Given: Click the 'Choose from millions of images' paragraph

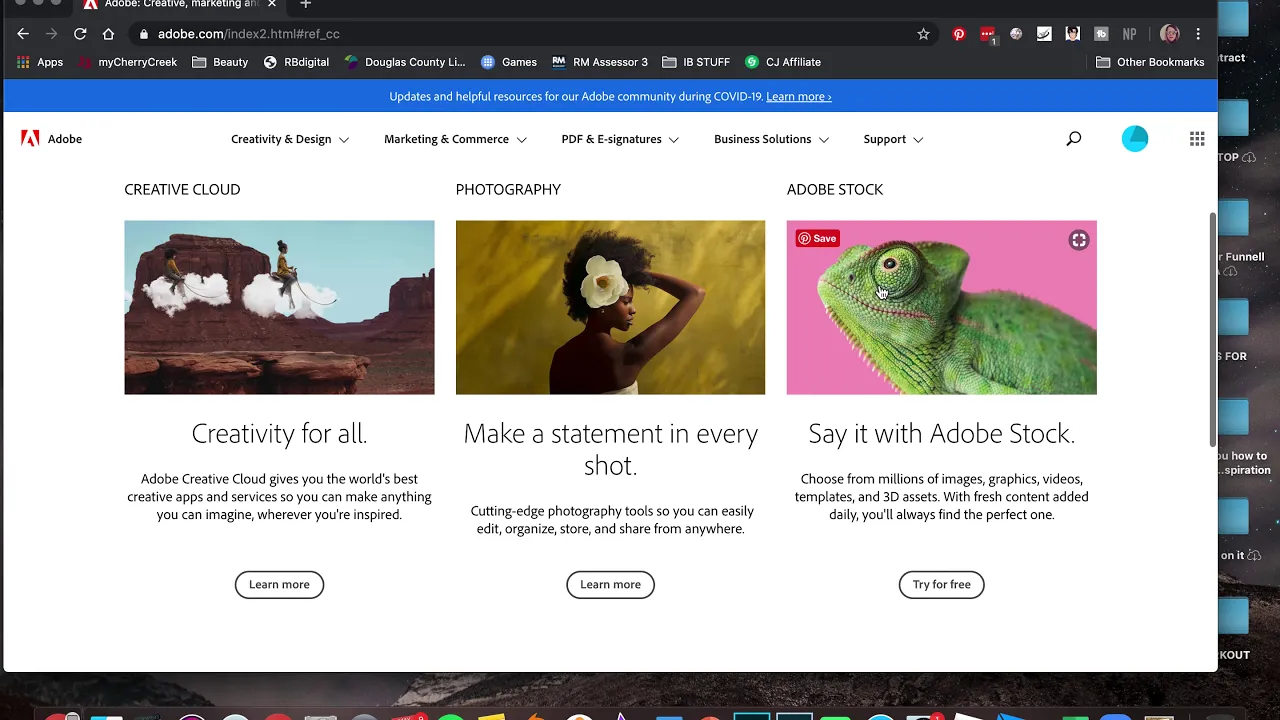Looking at the screenshot, I should tap(941, 497).
